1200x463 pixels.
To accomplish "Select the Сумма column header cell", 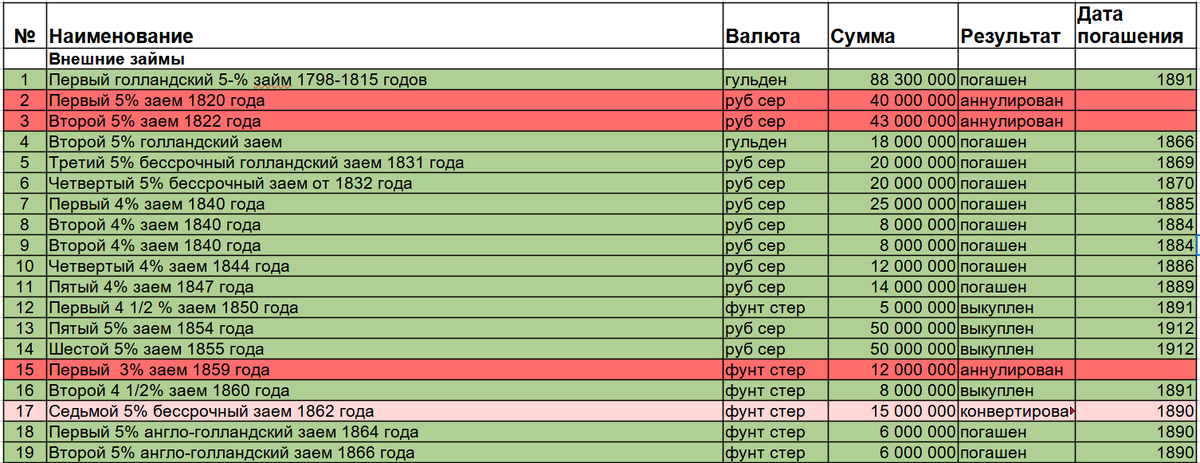I will [893, 26].
